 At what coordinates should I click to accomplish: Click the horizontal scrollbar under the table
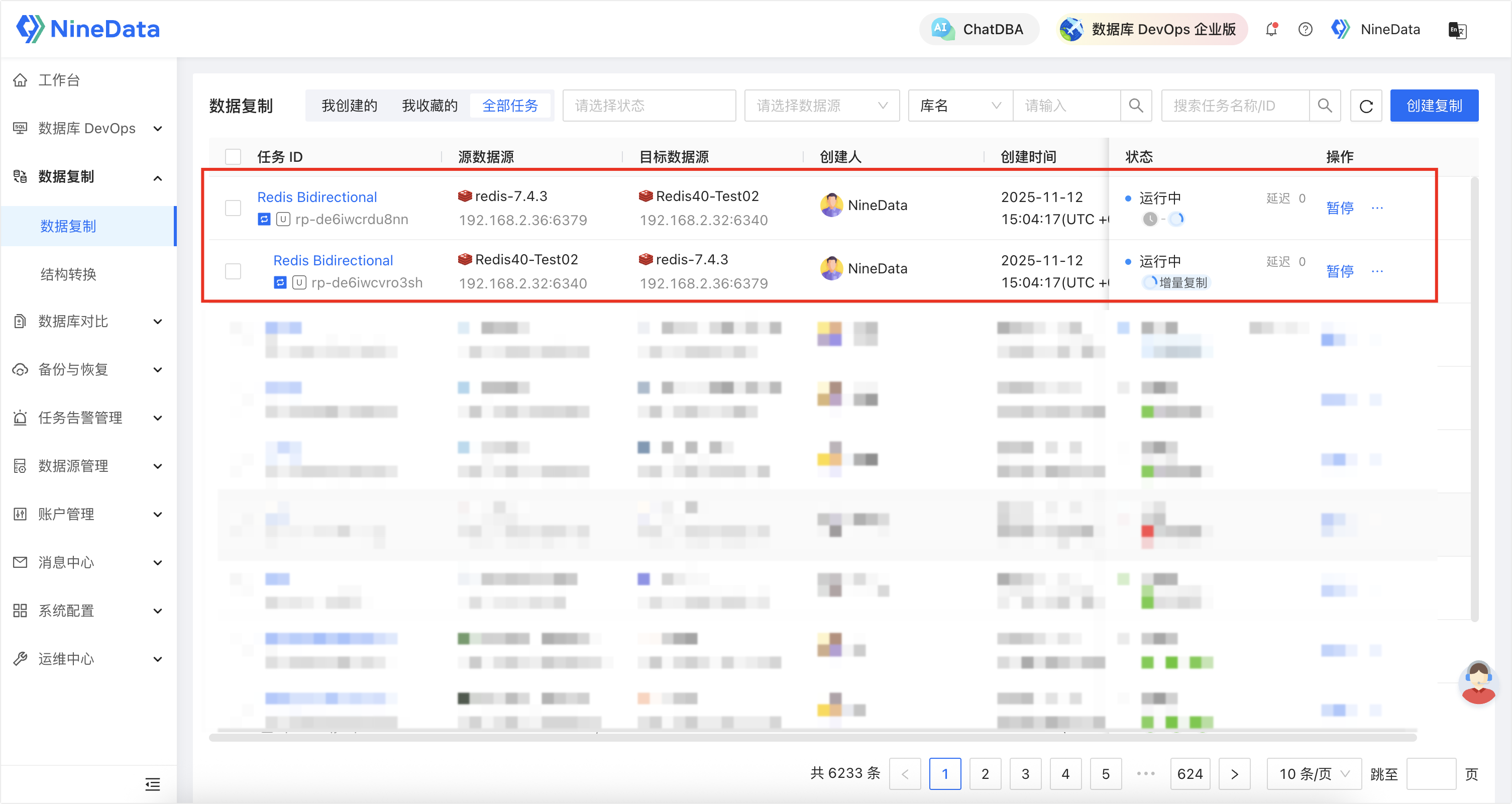(x=813, y=738)
